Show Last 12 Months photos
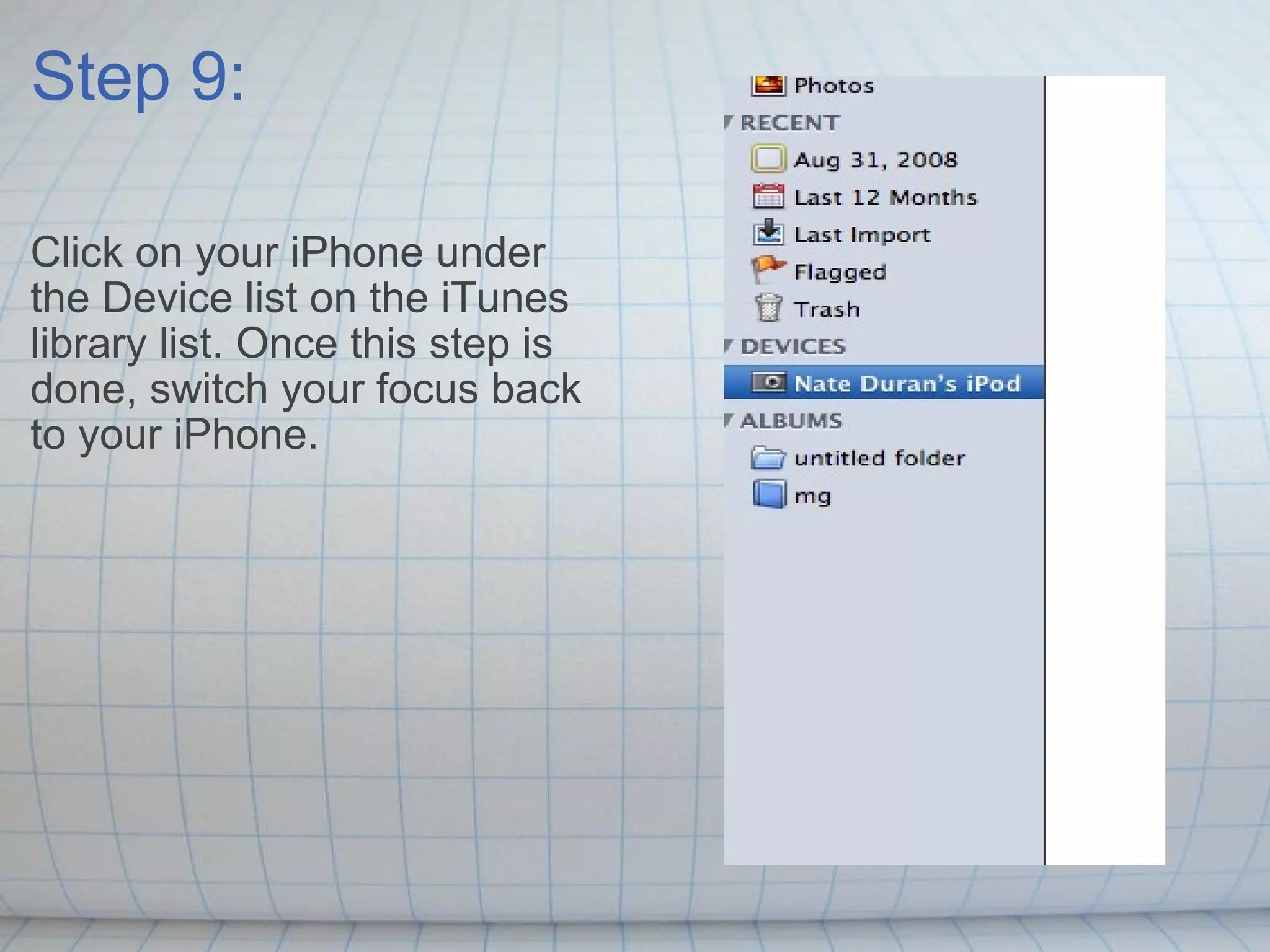This screenshot has width=1270, height=952. [886, 197]
